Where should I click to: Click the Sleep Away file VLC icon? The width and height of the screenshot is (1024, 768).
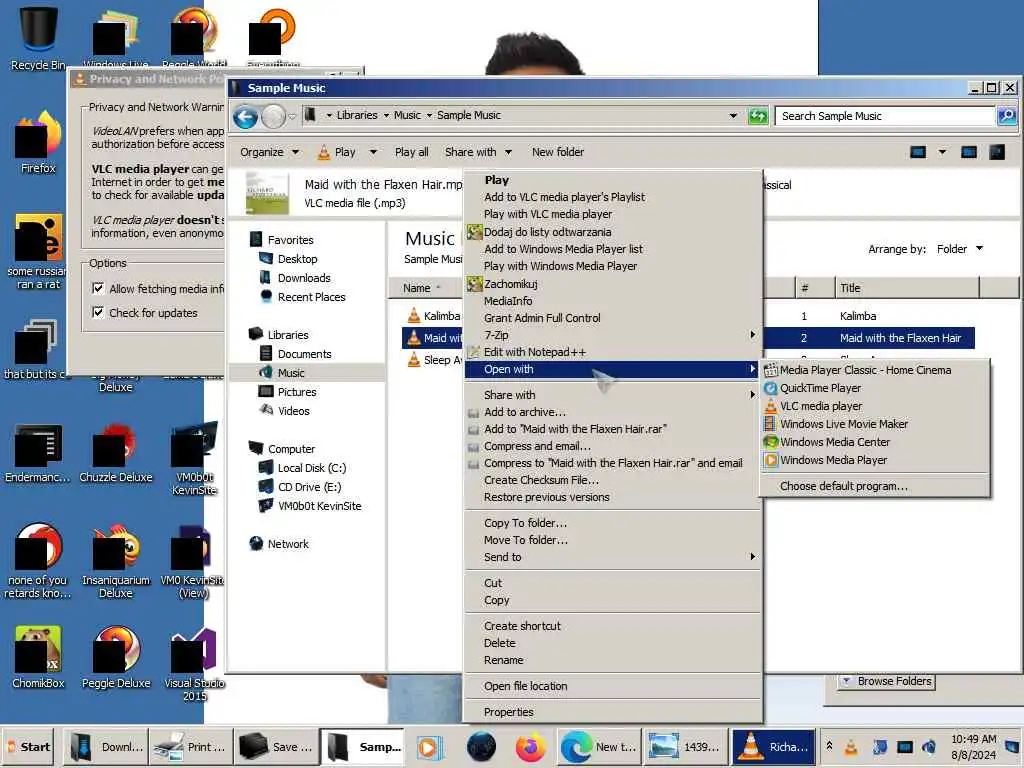pyautogui.click(x=413, y=360)
